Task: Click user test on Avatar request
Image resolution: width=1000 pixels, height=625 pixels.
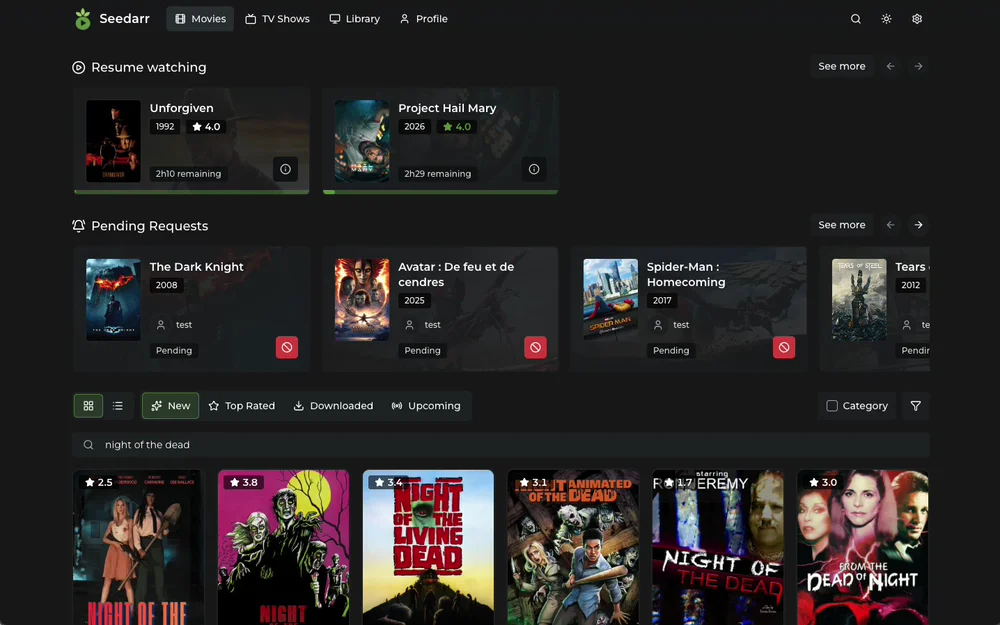Action: 424,325
